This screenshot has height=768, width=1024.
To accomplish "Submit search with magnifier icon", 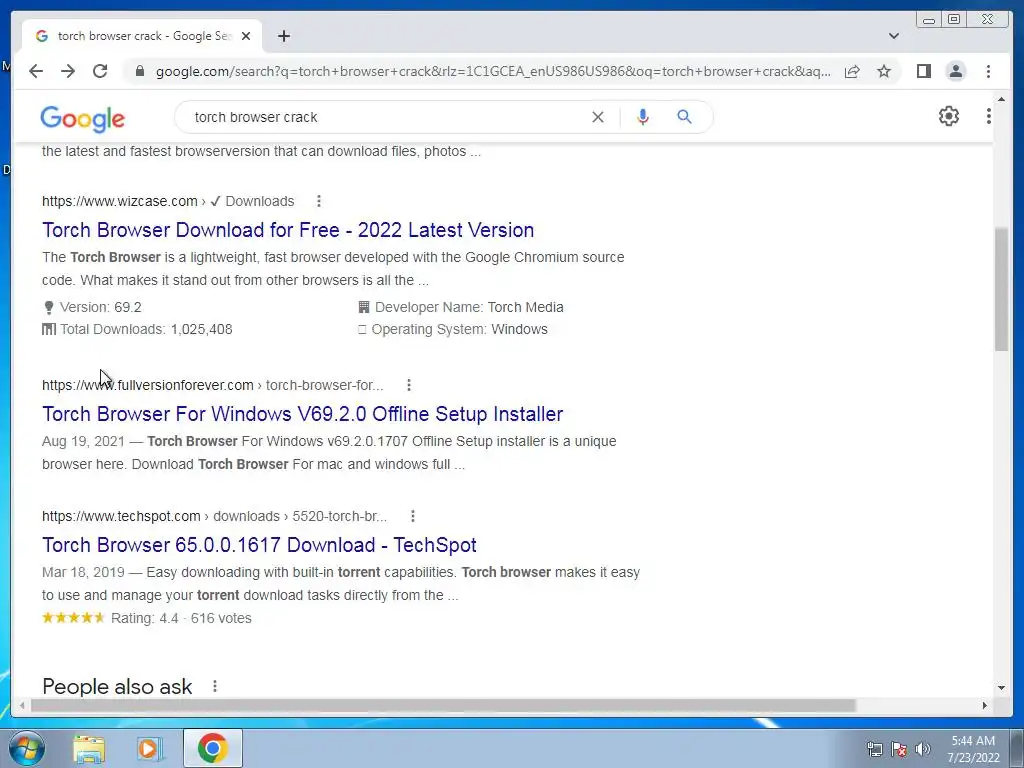I will tap(684, 117).
